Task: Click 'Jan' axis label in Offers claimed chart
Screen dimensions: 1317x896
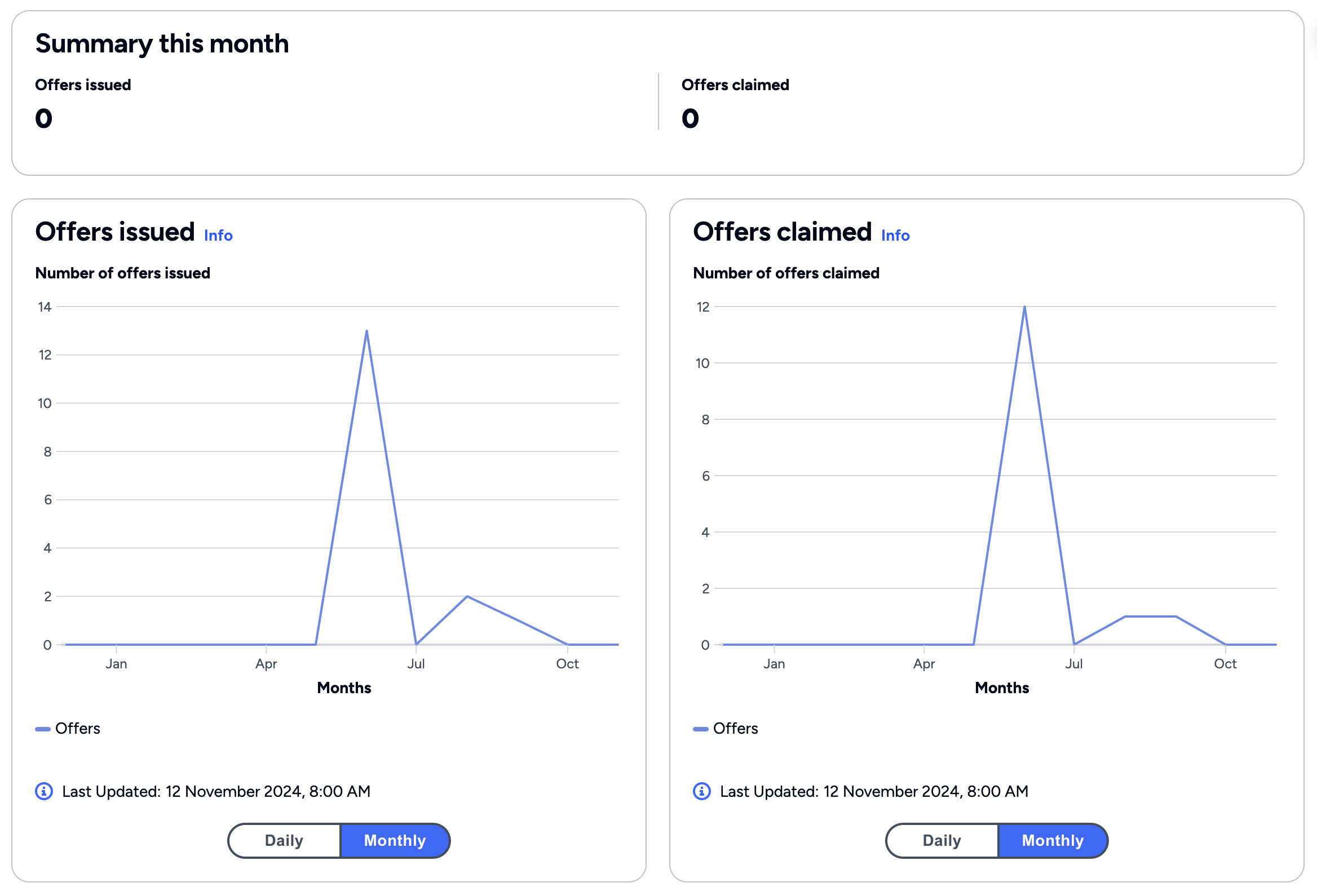Action: pos(774,664)
